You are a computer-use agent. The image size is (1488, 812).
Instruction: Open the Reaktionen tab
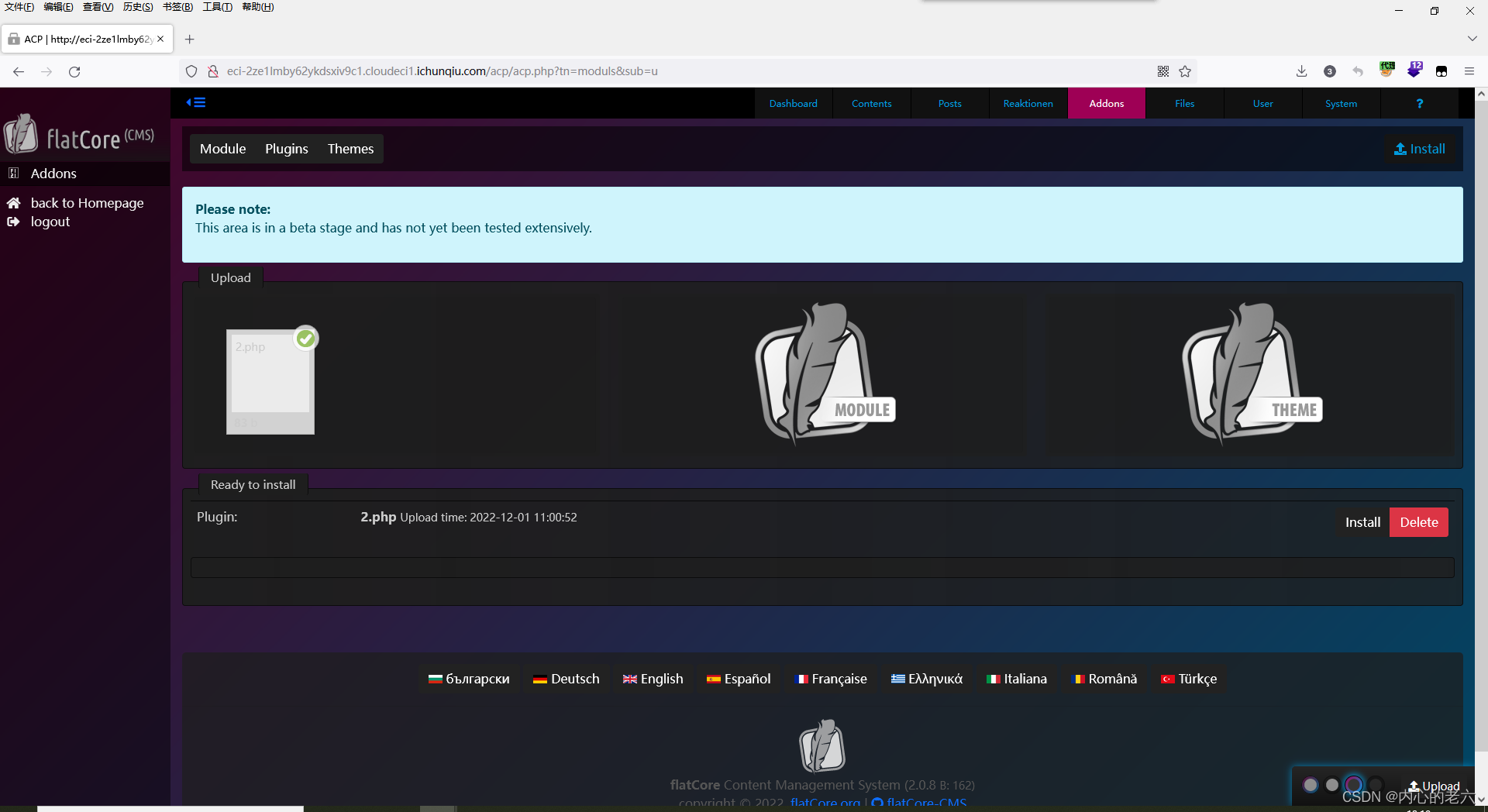pos(1028,103)
